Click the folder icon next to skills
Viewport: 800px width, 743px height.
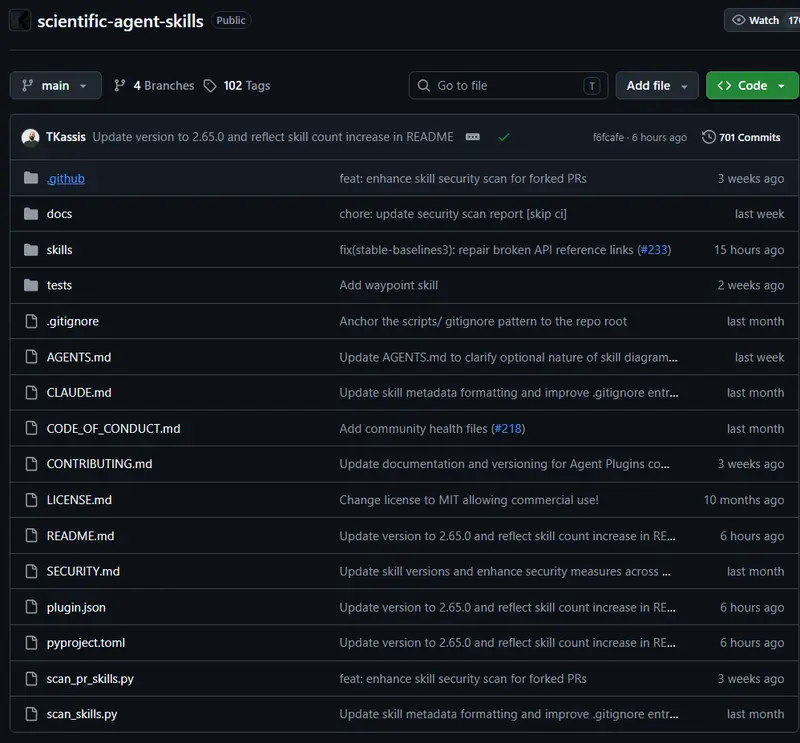[x=31, y=250]
